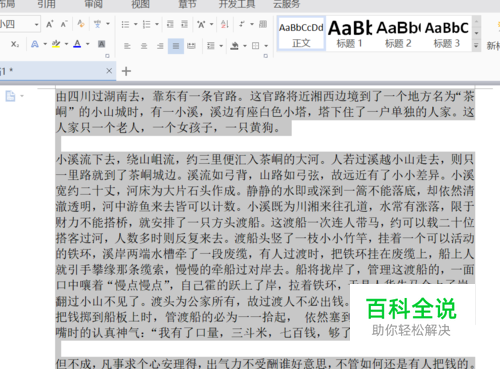The height and width of the screenshot is (369, 500).
Task: Apply bullet list formatting
Action: (125, 24)
